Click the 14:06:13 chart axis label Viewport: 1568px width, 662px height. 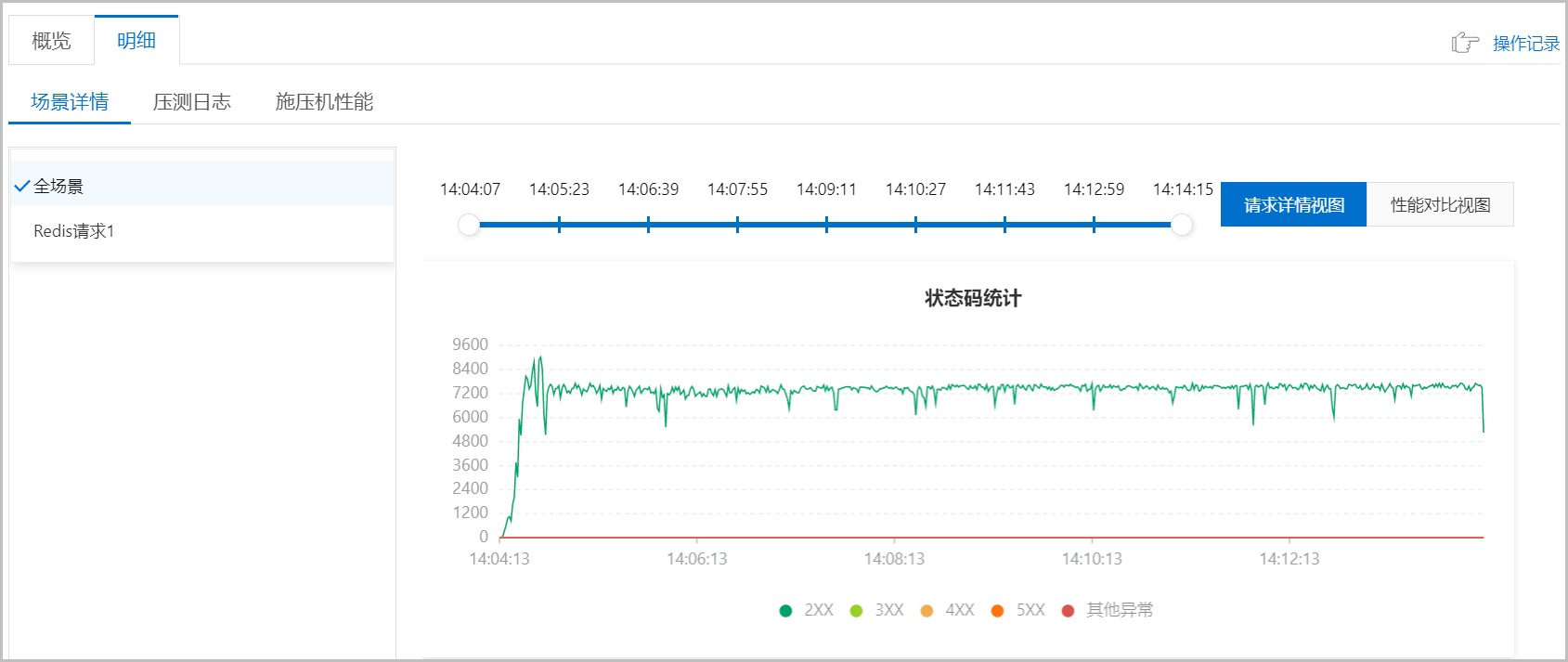(x=696, y=559)
